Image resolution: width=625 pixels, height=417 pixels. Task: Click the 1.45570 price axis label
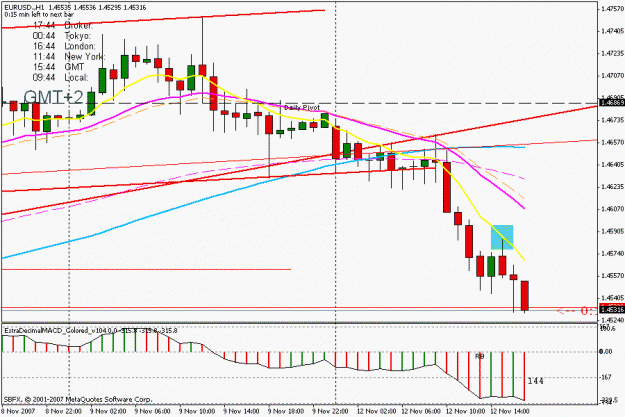point(613,275)
